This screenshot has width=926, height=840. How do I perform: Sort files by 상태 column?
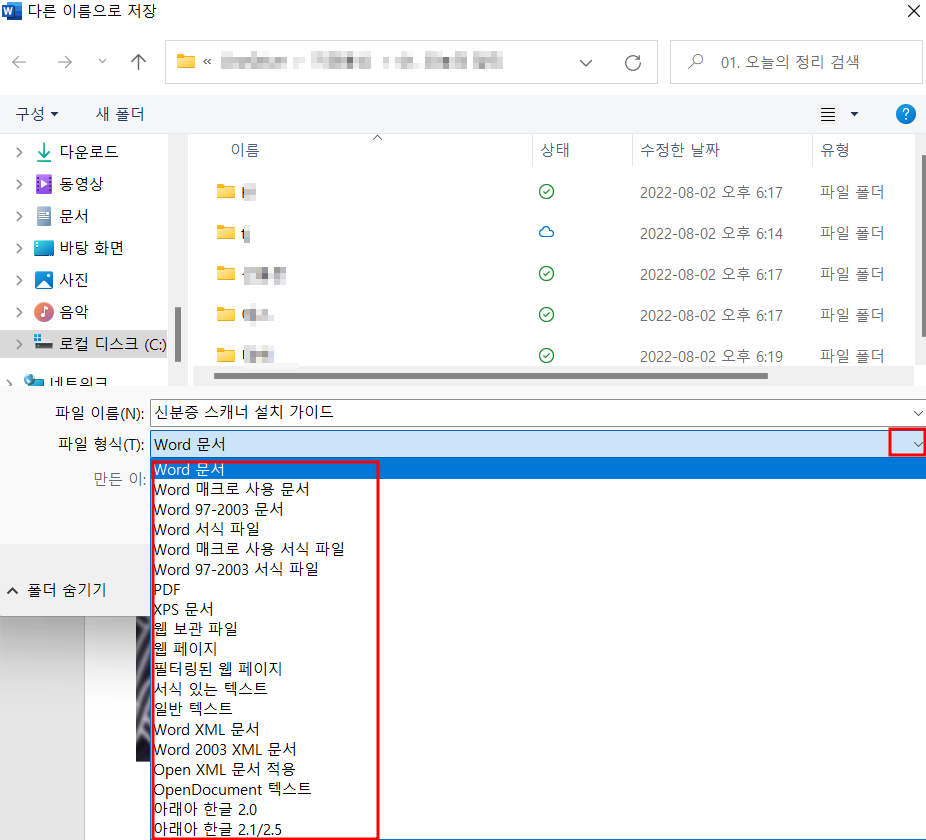tap(555, 150)
